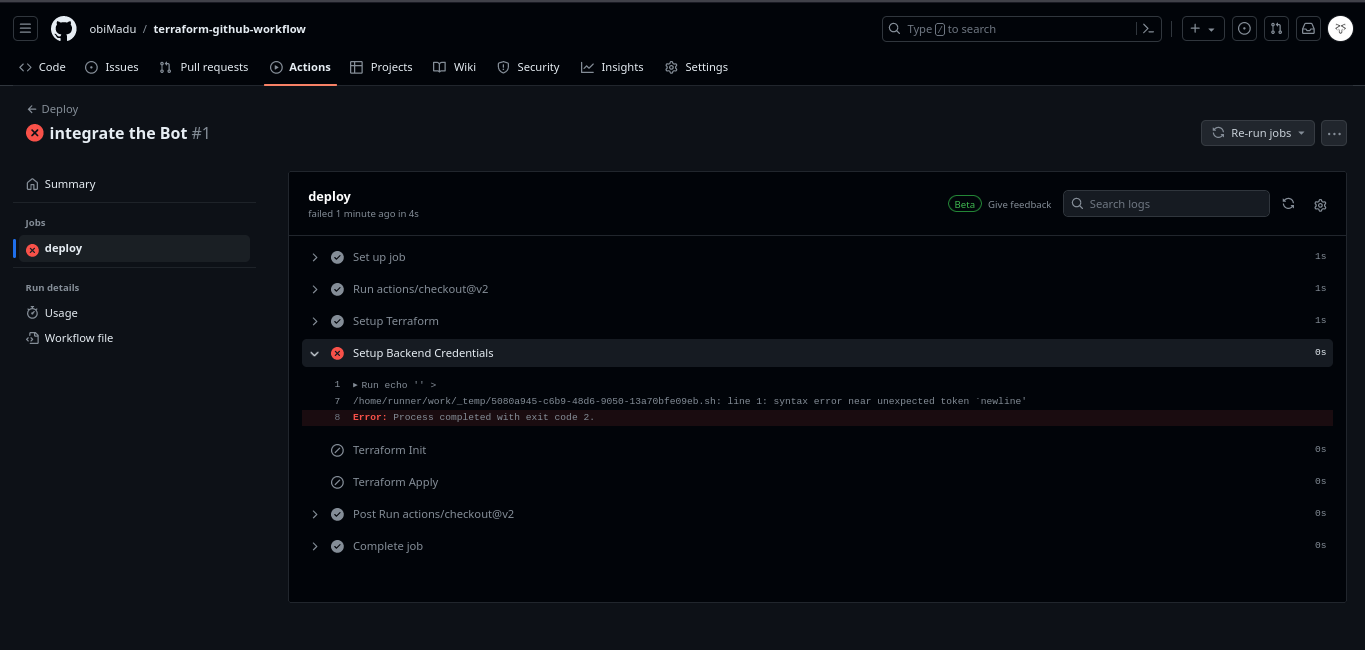
Task: Go to the Security tab
Action: pyautogui.click(x=528, y=67)
